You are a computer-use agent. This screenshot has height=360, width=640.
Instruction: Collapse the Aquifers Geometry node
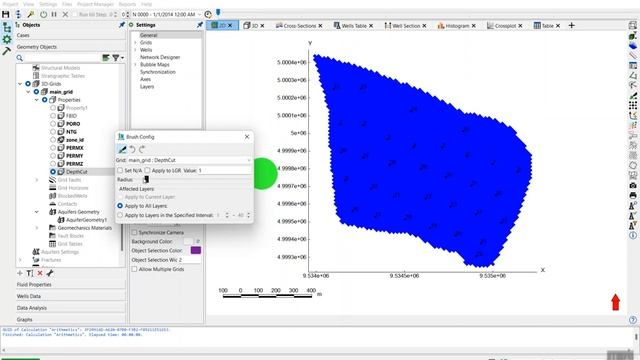(36, 212)
